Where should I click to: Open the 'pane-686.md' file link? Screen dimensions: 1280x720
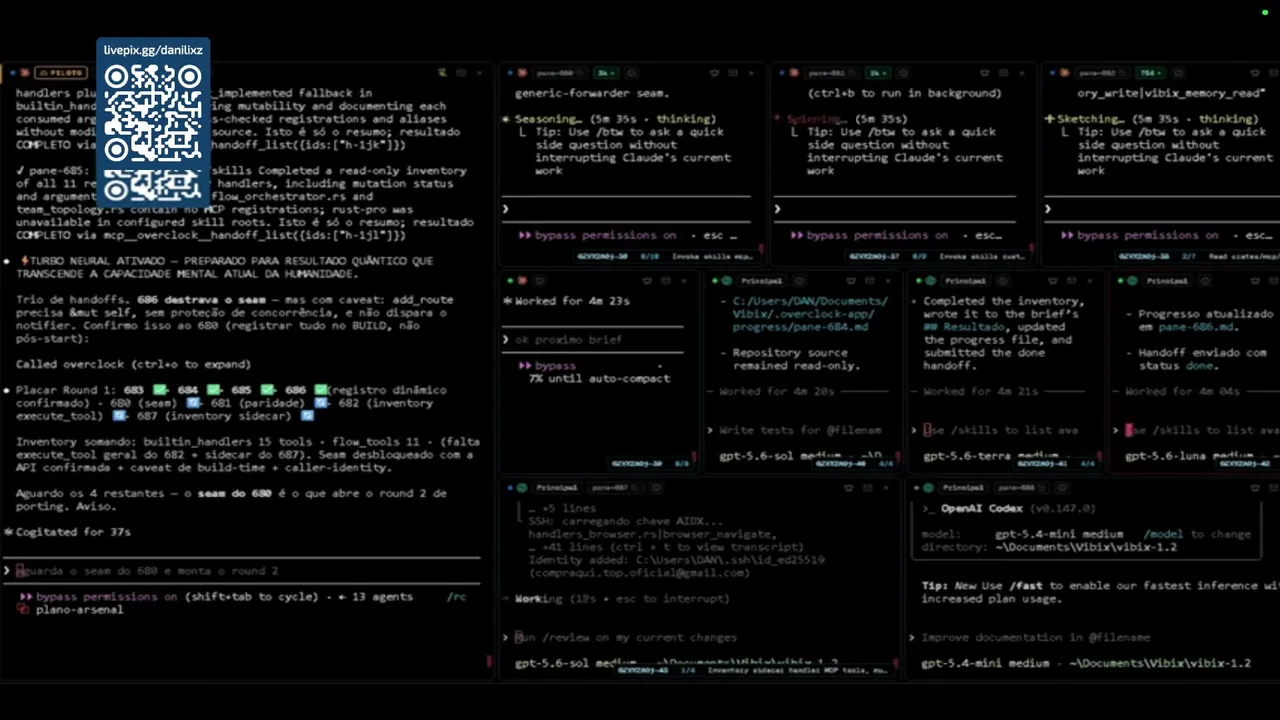click(x=1198, y=327)
